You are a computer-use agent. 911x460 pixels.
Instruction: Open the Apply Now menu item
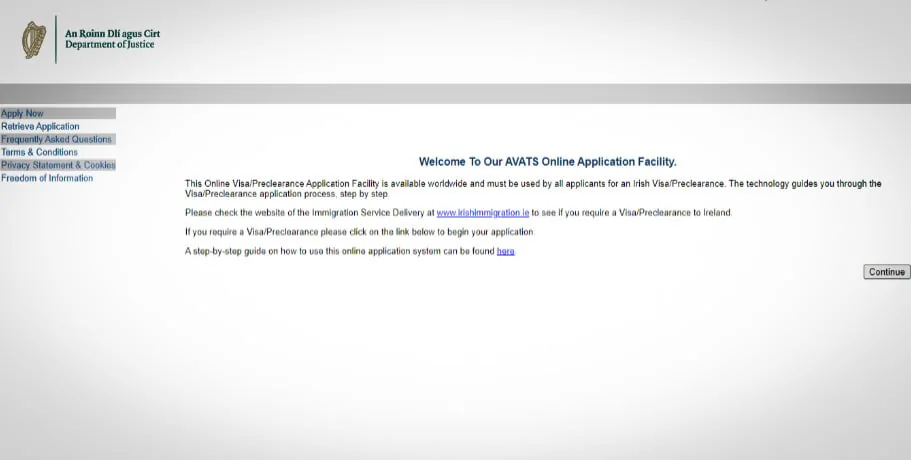click(23, 113)
